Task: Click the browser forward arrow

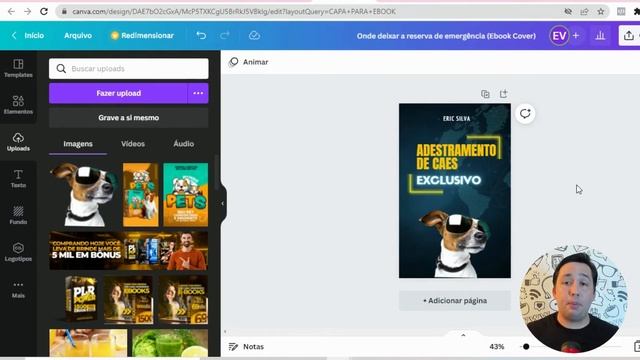Action: click(27, 11)
